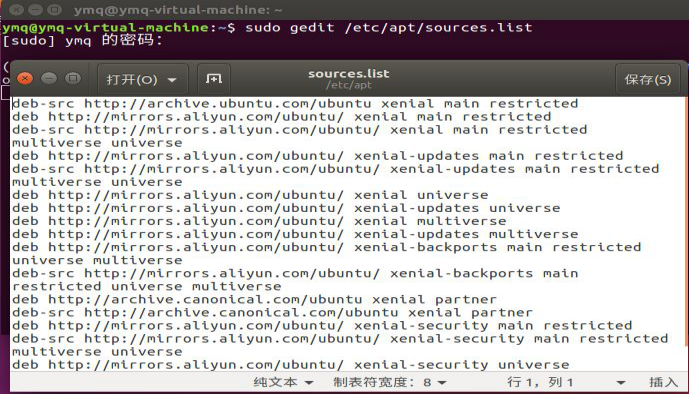Click the terminal title ymq@ymq-virtual-machine: ~
Screen dimensions: 689x394
(178, 10)
